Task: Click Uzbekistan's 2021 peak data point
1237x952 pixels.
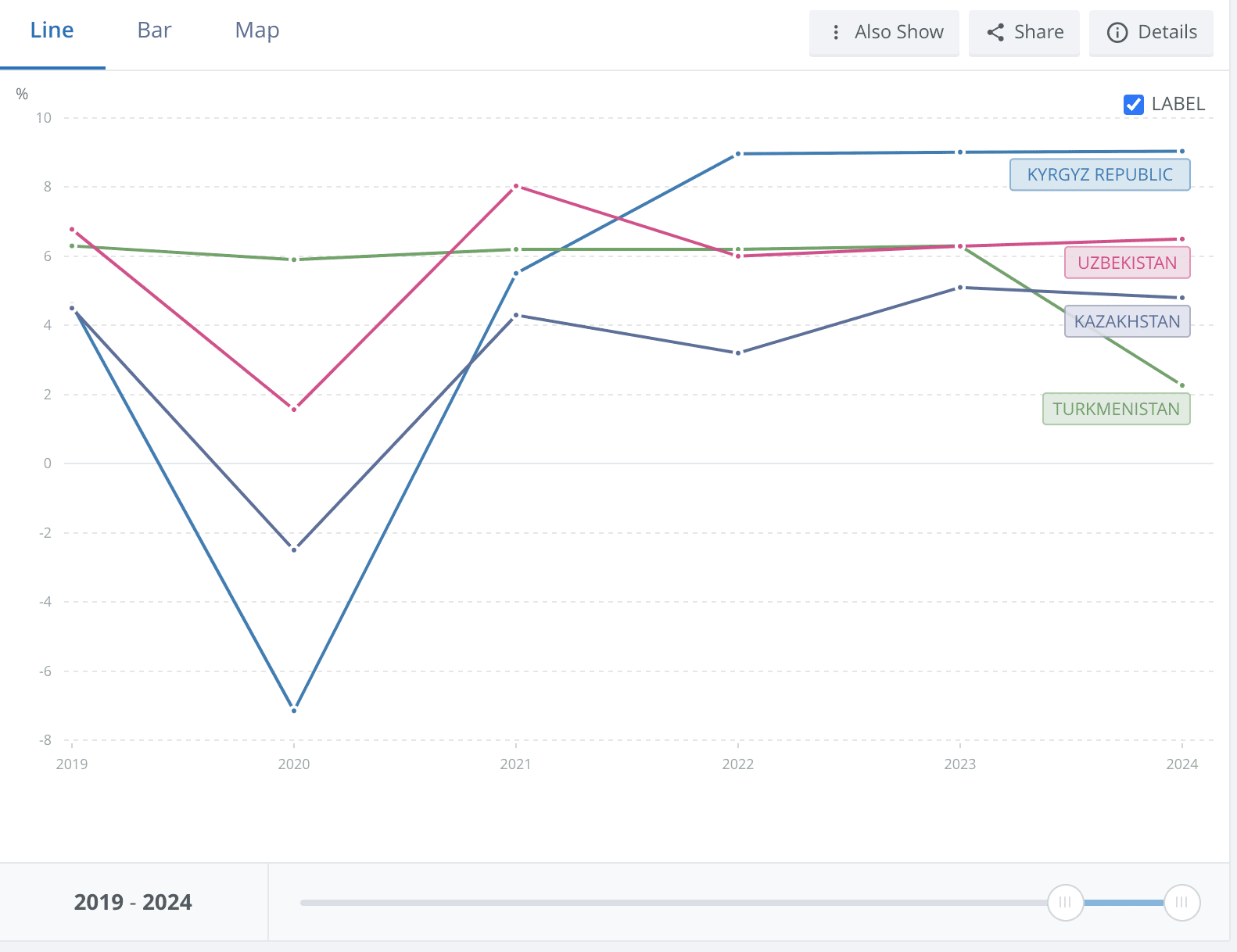Action: click(x=516, y=186)
